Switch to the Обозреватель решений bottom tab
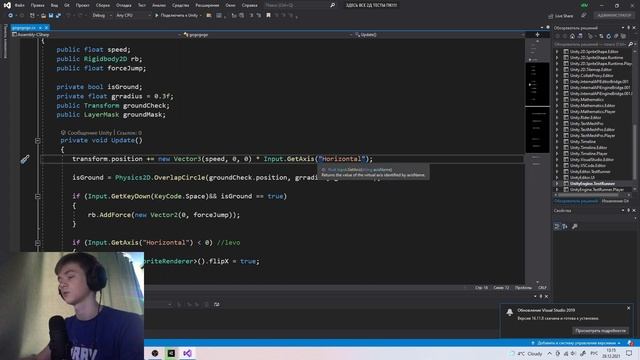The width and height of the screenshot is (640, 360). 576,201
